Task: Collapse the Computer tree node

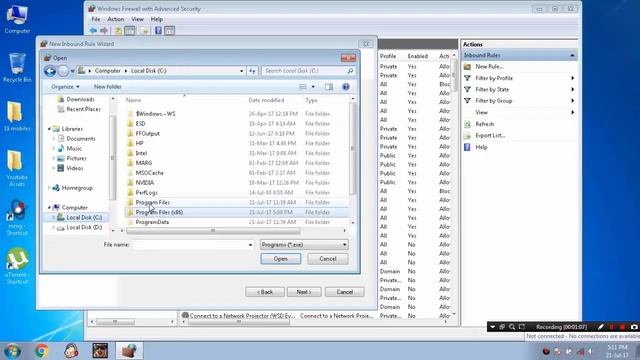Action: (x=49, y=208)
